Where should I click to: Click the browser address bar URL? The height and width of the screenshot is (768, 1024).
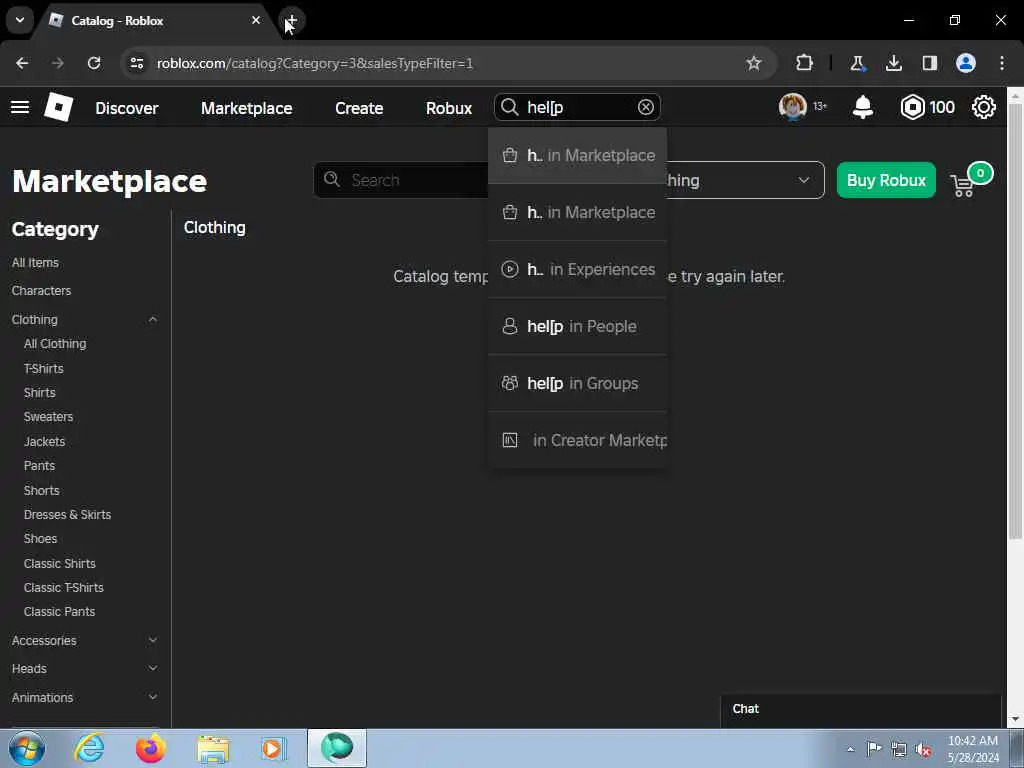[x=315, y=63]
